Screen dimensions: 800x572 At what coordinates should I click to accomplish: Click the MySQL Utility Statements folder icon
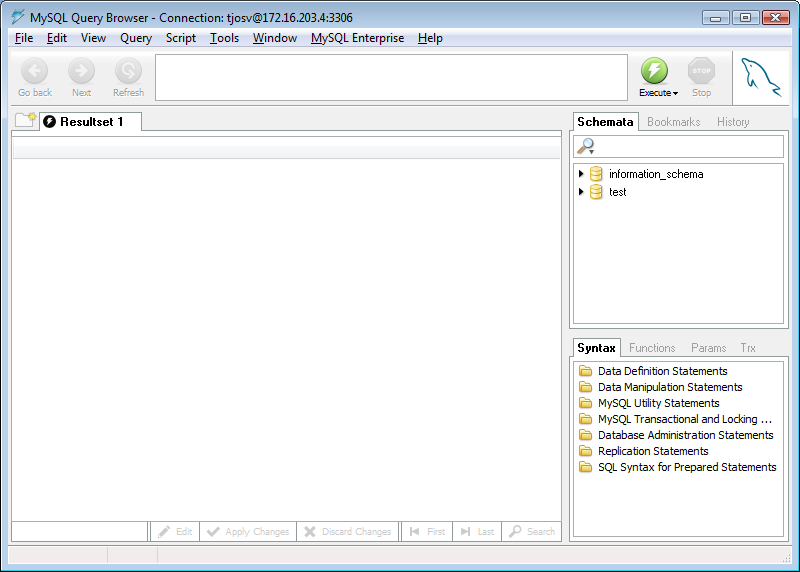(586, 403)
